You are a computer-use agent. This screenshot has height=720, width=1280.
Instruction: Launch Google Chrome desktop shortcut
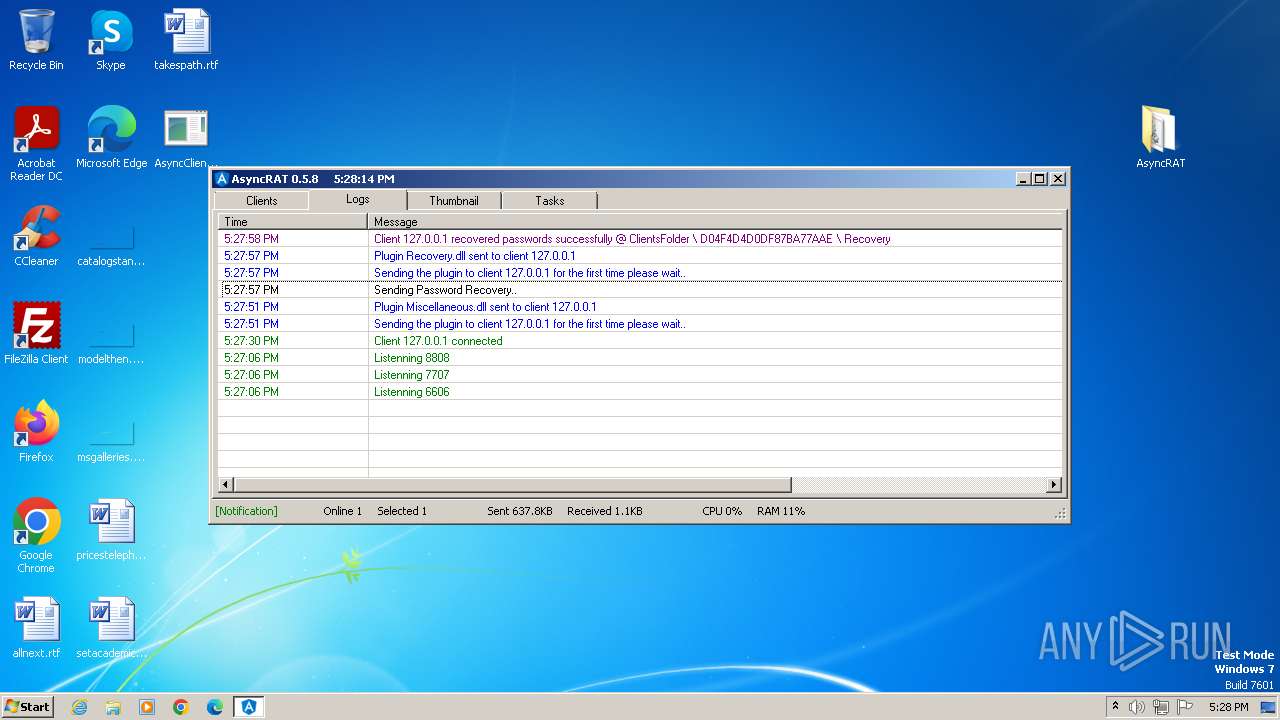(36, 536)
